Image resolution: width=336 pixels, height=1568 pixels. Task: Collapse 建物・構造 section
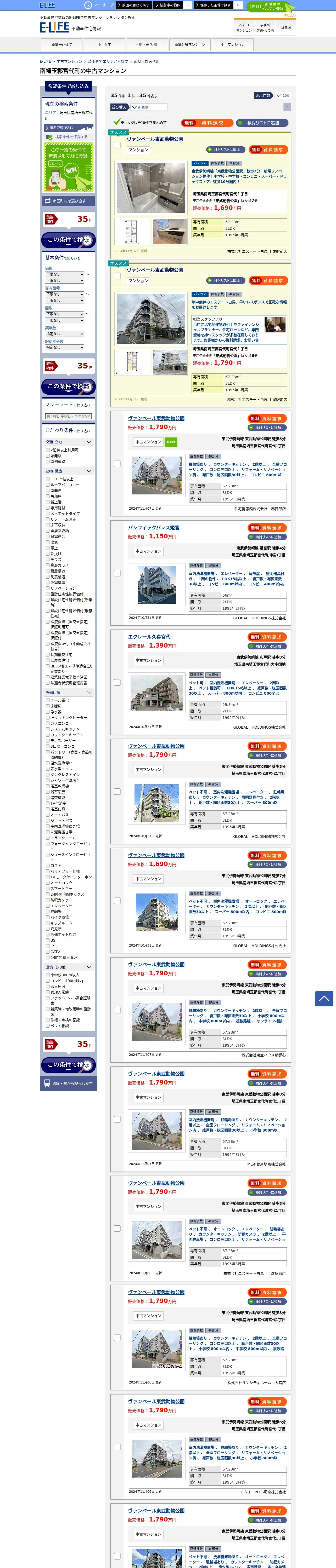click(x=68, y=471)
